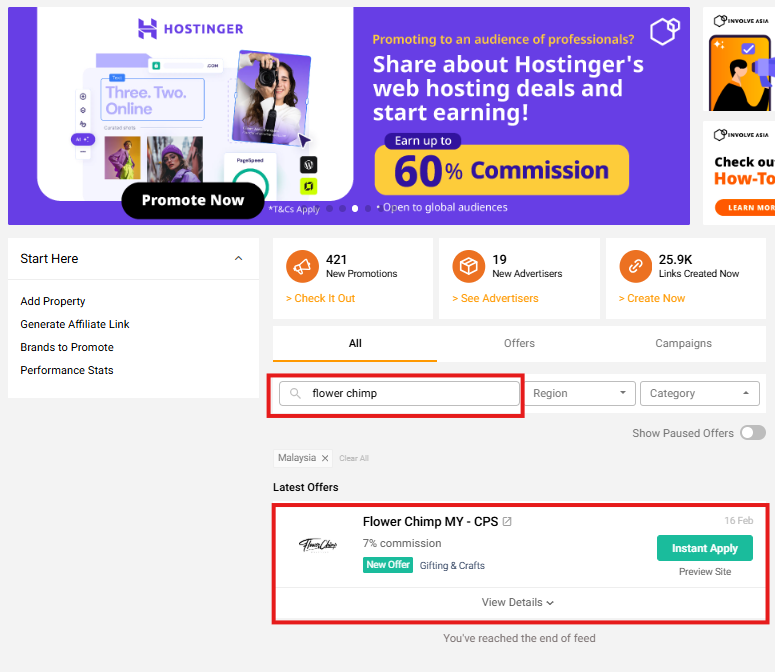
Task: Click the Create Now link
Action: 651,298
